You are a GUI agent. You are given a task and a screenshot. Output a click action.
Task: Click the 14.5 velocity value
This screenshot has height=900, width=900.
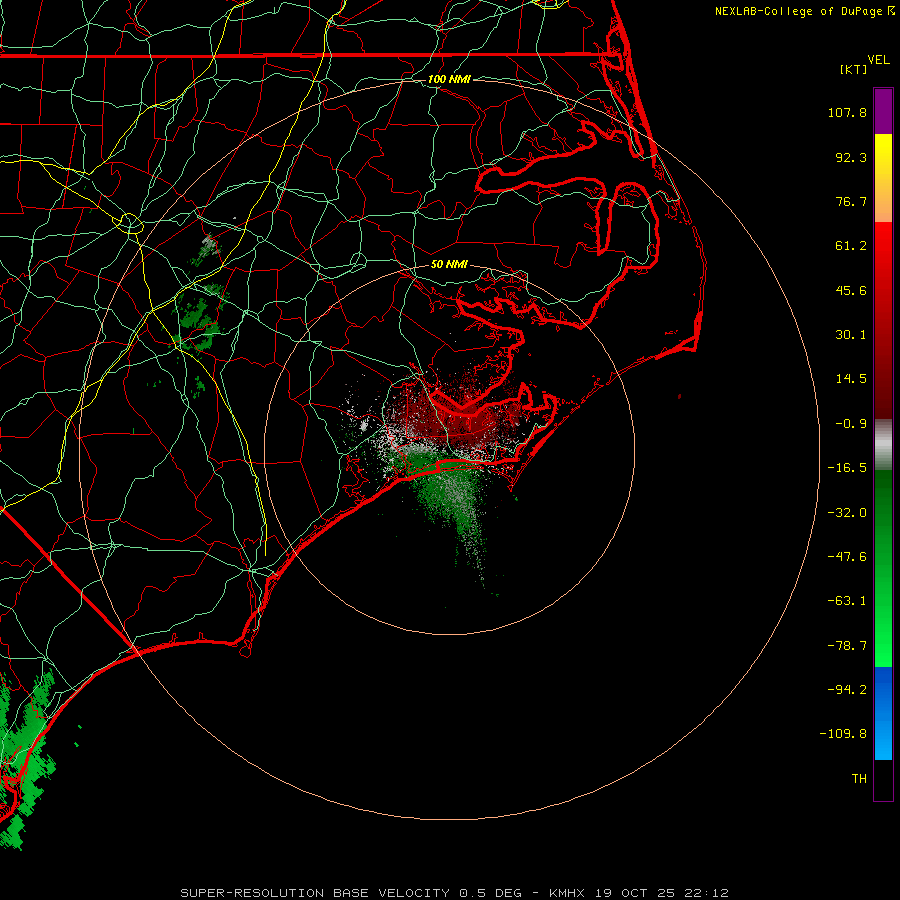[x=851, y=379]
